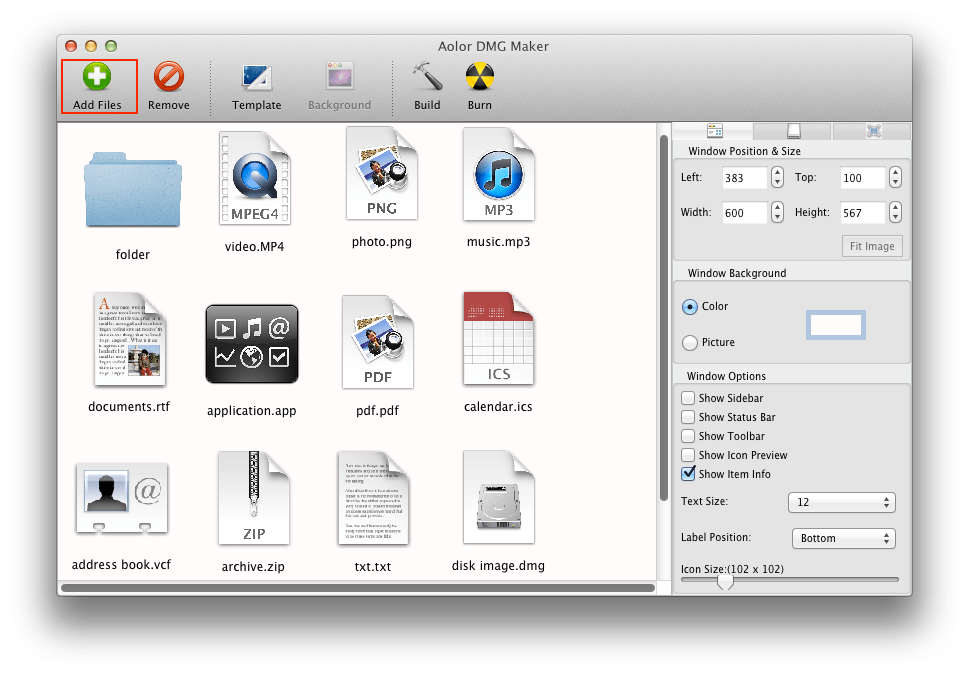This screenshot has height=675, width=969.
Task: Click the window background color swatch
Action: 835,325
